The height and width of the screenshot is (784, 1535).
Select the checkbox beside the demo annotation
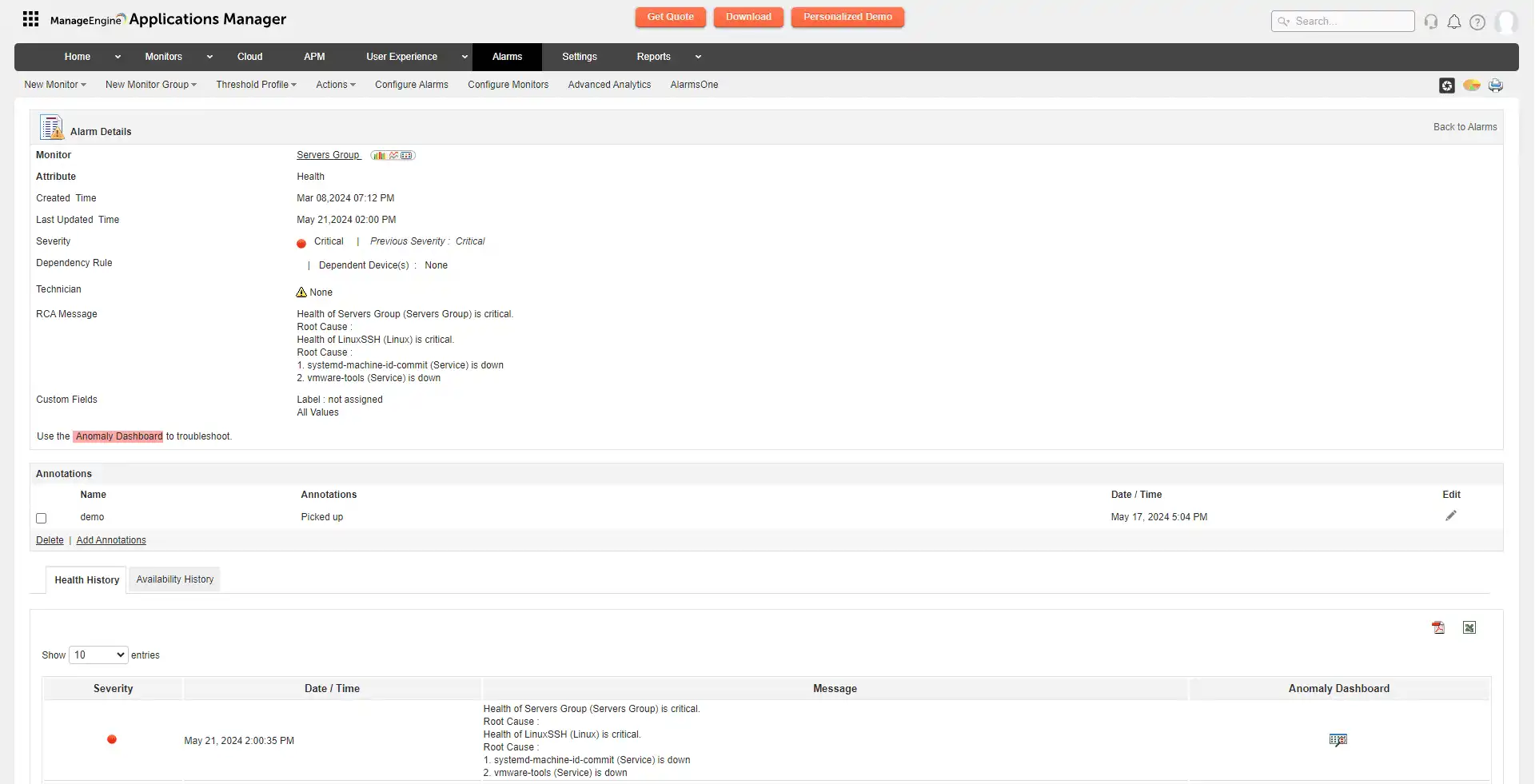41,518
